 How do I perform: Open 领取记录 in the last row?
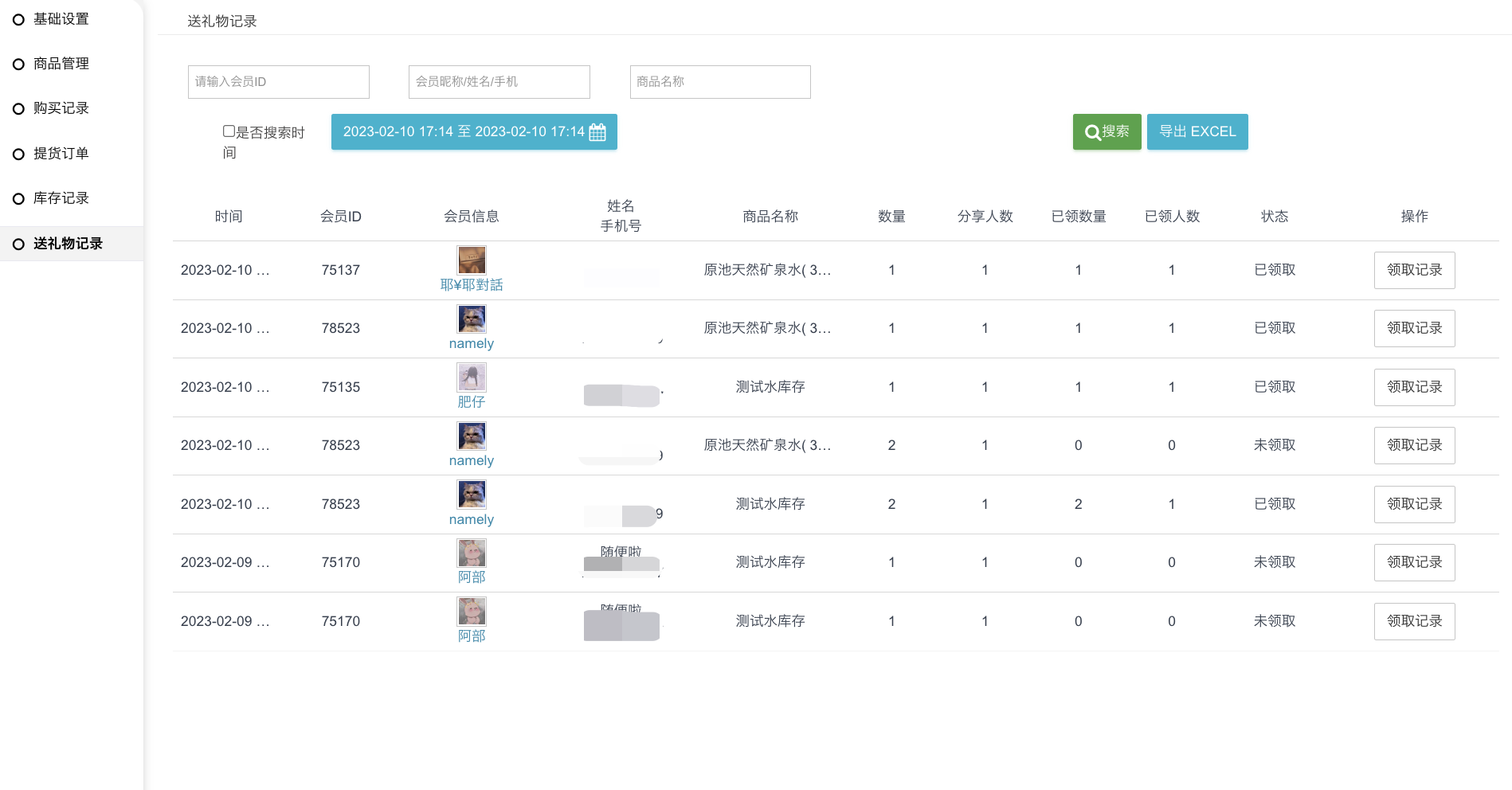coord(1414,621)
